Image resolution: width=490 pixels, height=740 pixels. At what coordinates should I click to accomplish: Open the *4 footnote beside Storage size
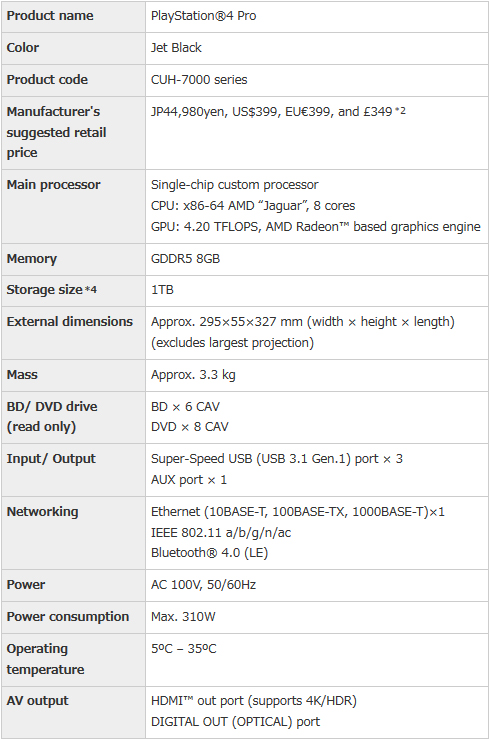click(x=91, y=289)
